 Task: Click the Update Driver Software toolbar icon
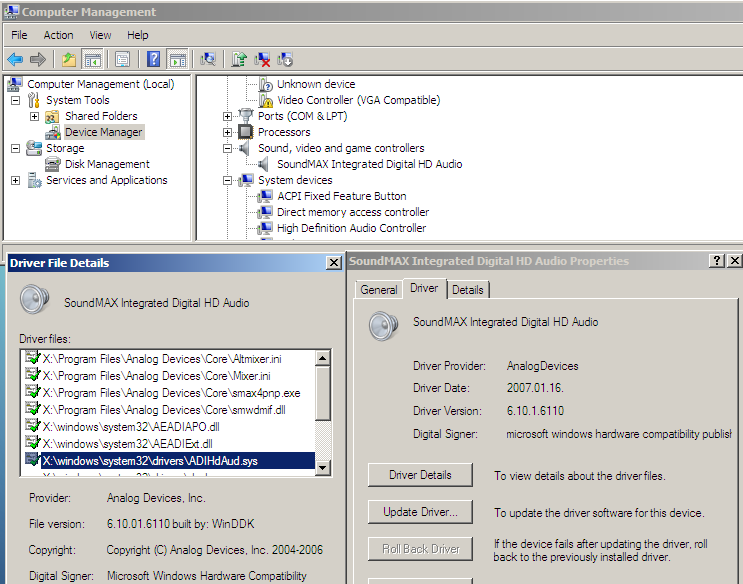239,59
